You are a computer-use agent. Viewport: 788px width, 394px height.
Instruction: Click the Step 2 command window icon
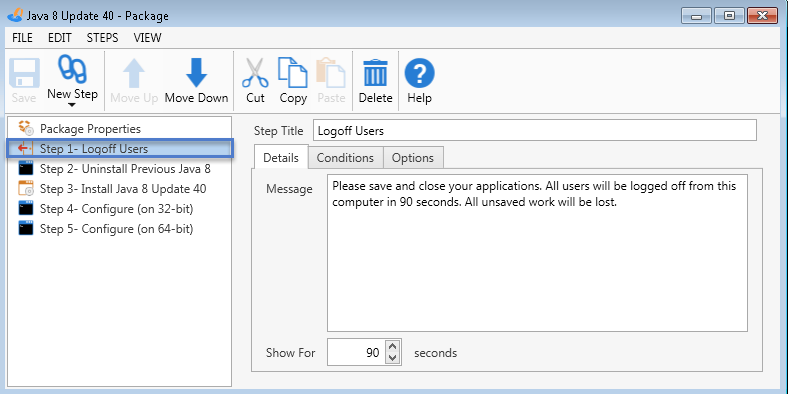click(x=26, y=168)
